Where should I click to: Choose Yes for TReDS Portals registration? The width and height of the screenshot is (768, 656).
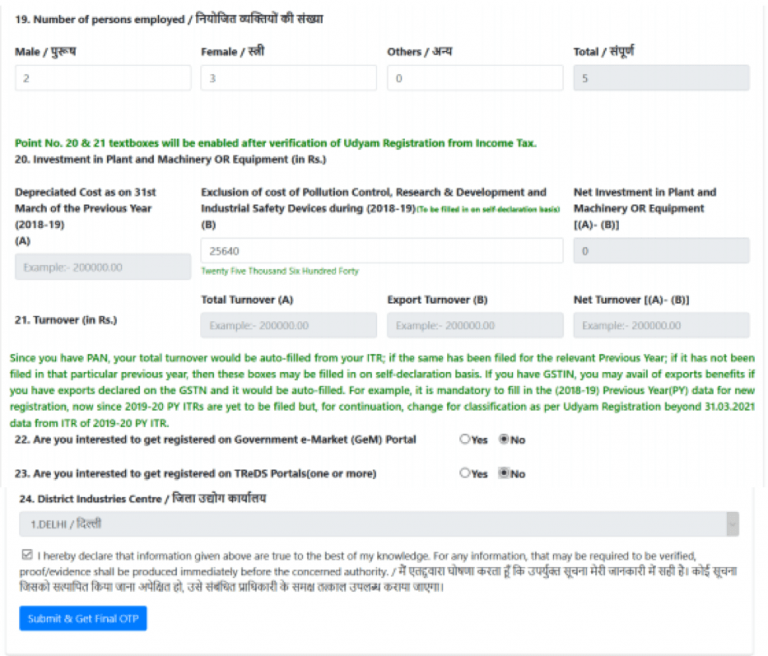465,473
